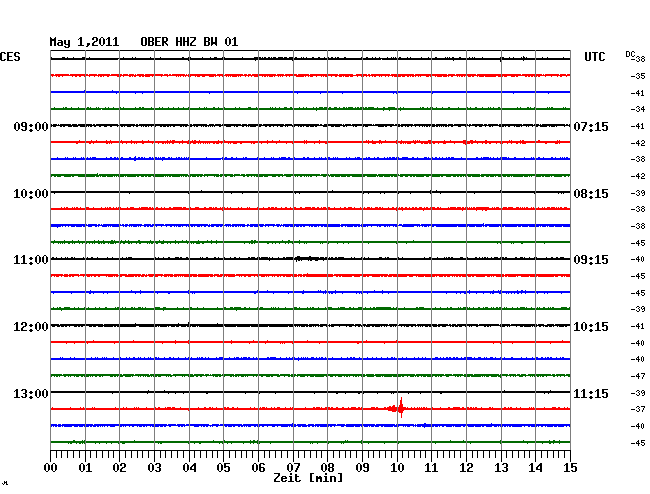Viewport: 650px width, 494px height.
Task: Click the Zeit [min] axis title
Action: [308, 478]
